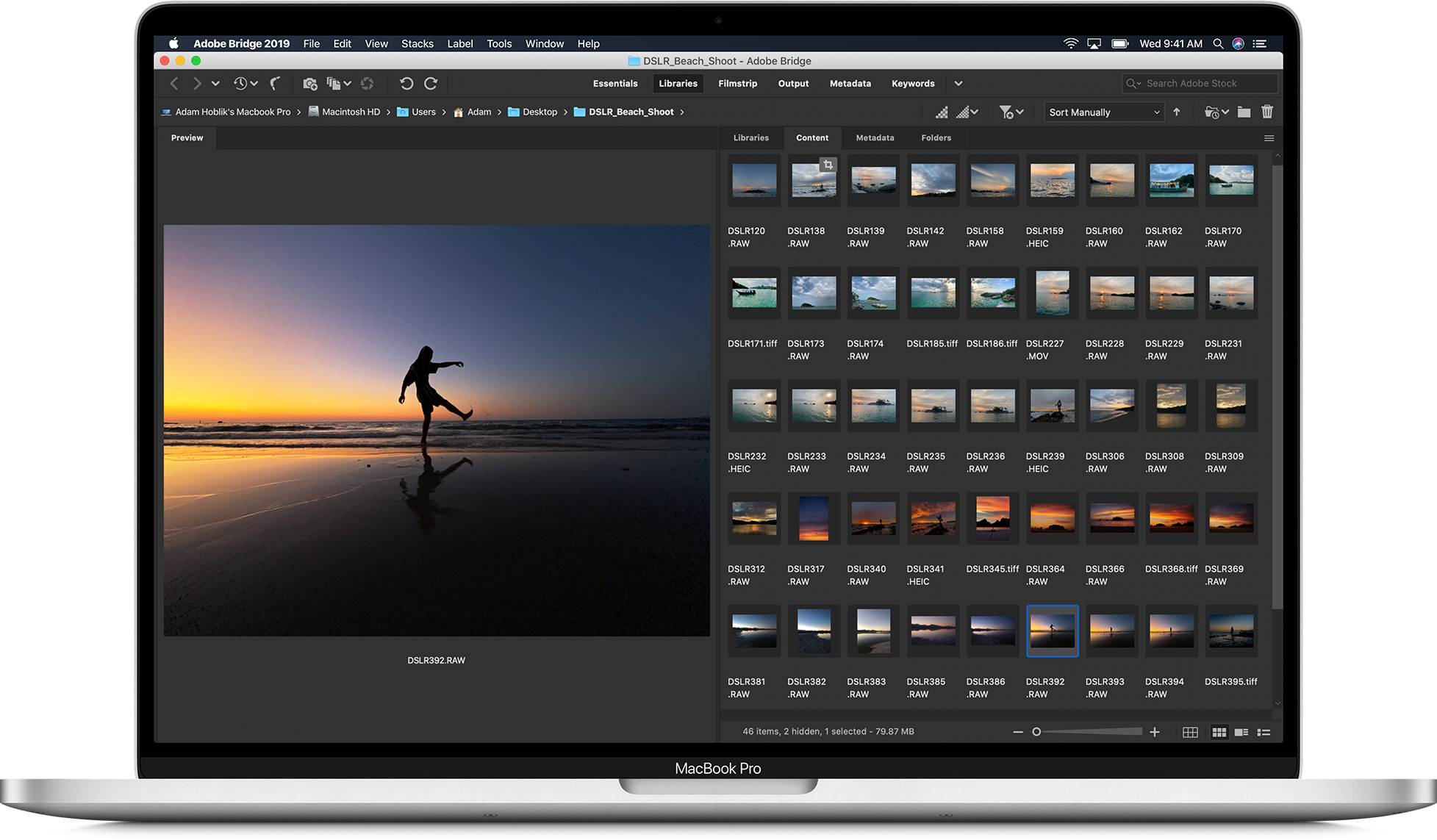Click the Get Photos from Camera icon

tap(309, 84)
